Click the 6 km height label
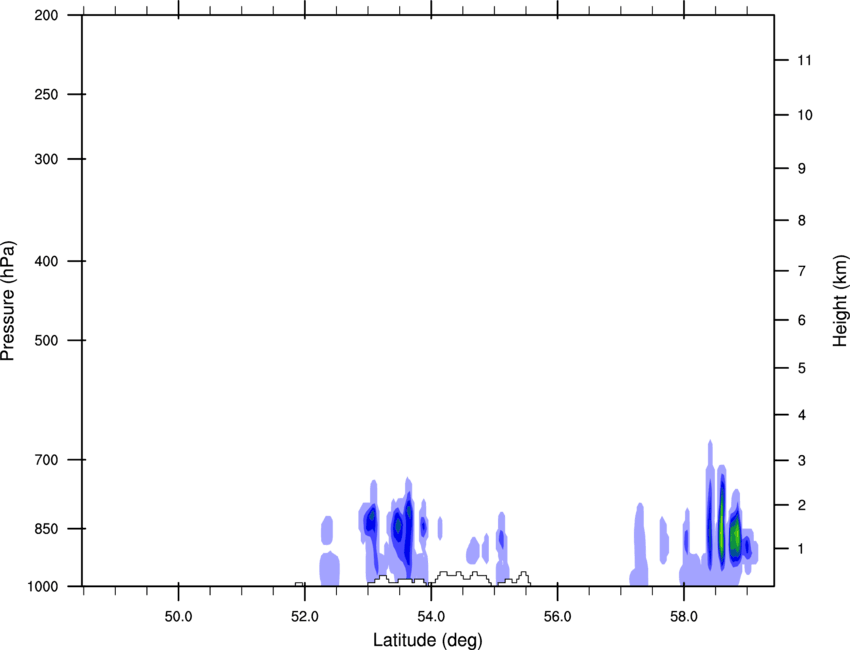The width and height of the screenshot is (850, 650). coord(802,320)
